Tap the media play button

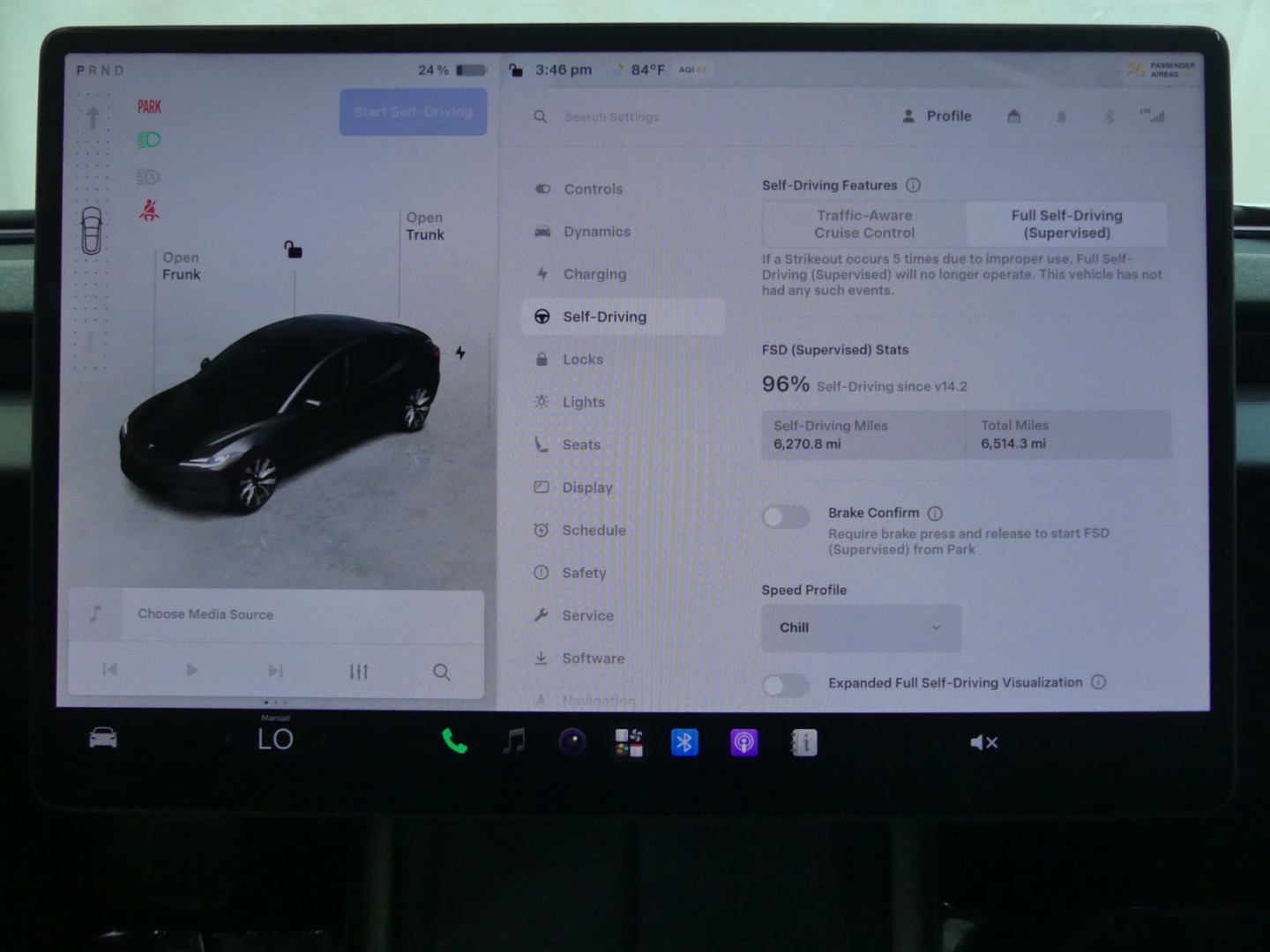pos(192,671)
